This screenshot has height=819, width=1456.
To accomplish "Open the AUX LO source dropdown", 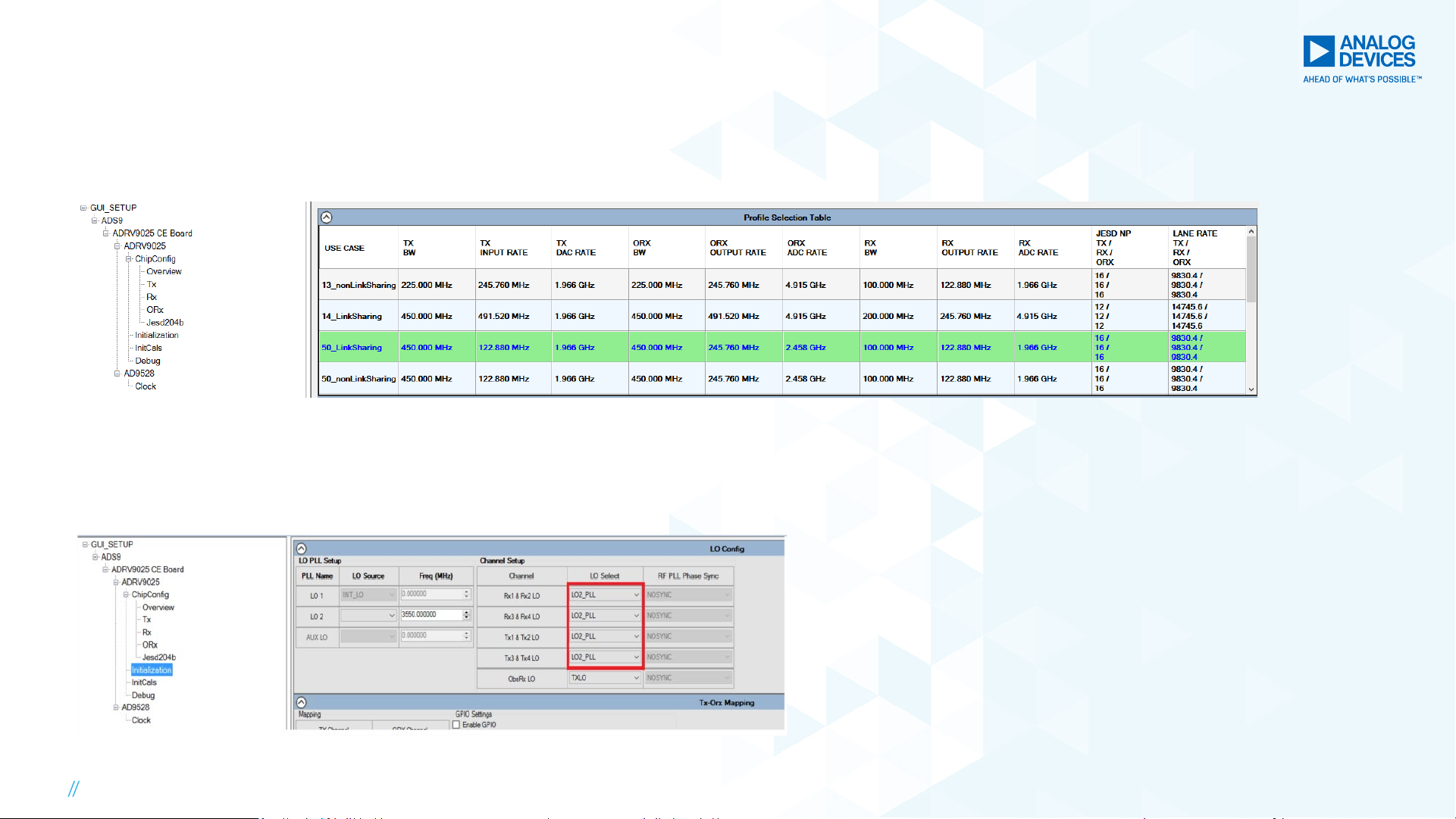I will click(368, 636).
